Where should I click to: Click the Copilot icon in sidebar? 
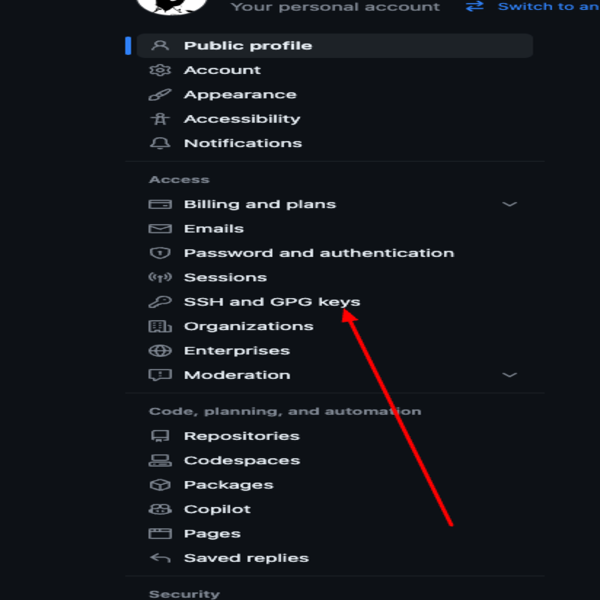coord(160,509)
